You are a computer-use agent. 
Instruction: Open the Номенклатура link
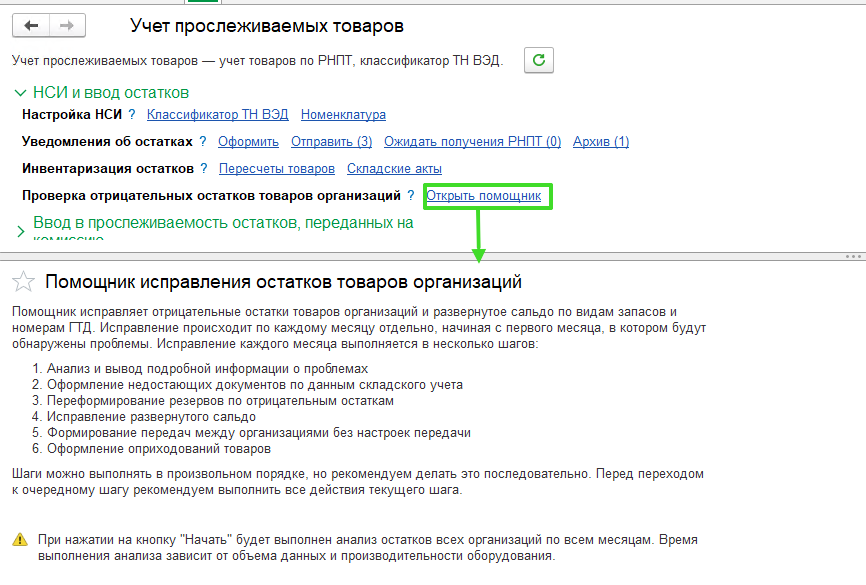pyautogui.click(x=343, y=114)
